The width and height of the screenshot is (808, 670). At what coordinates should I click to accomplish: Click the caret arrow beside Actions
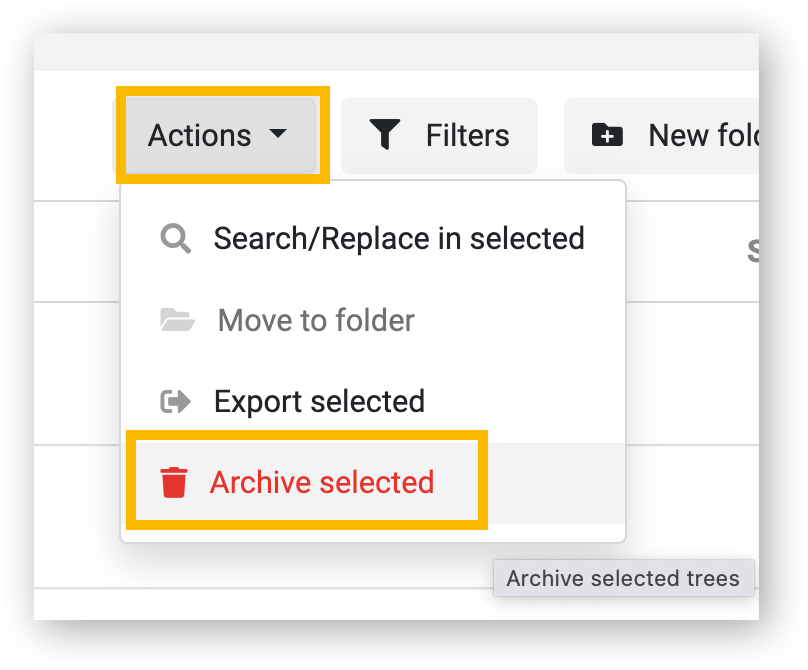pyautogui.click(x=278, y=133)
